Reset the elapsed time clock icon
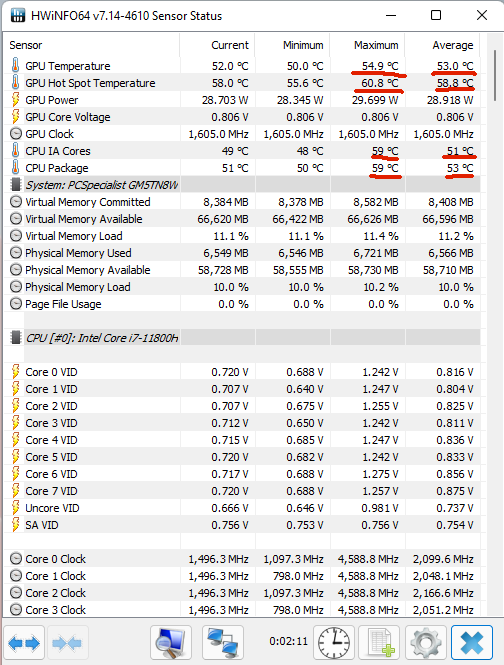The width and height of the screenshot is (504, 665). tap(334, 643)
